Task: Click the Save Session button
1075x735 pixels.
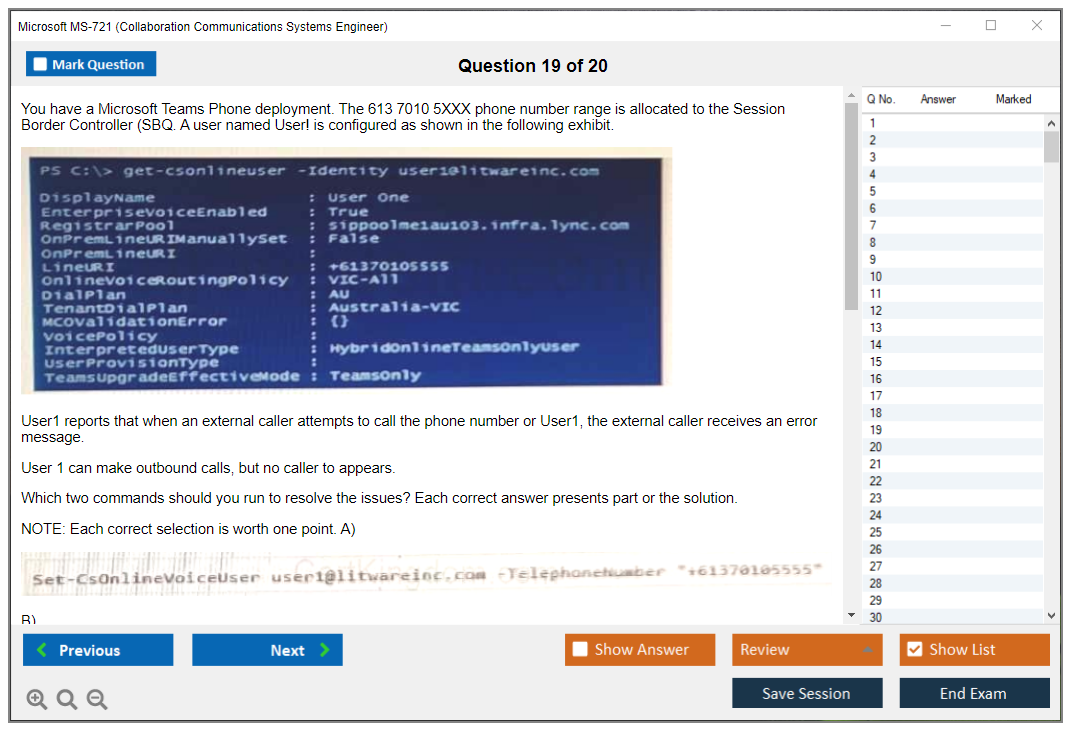Action: [807, 693]
